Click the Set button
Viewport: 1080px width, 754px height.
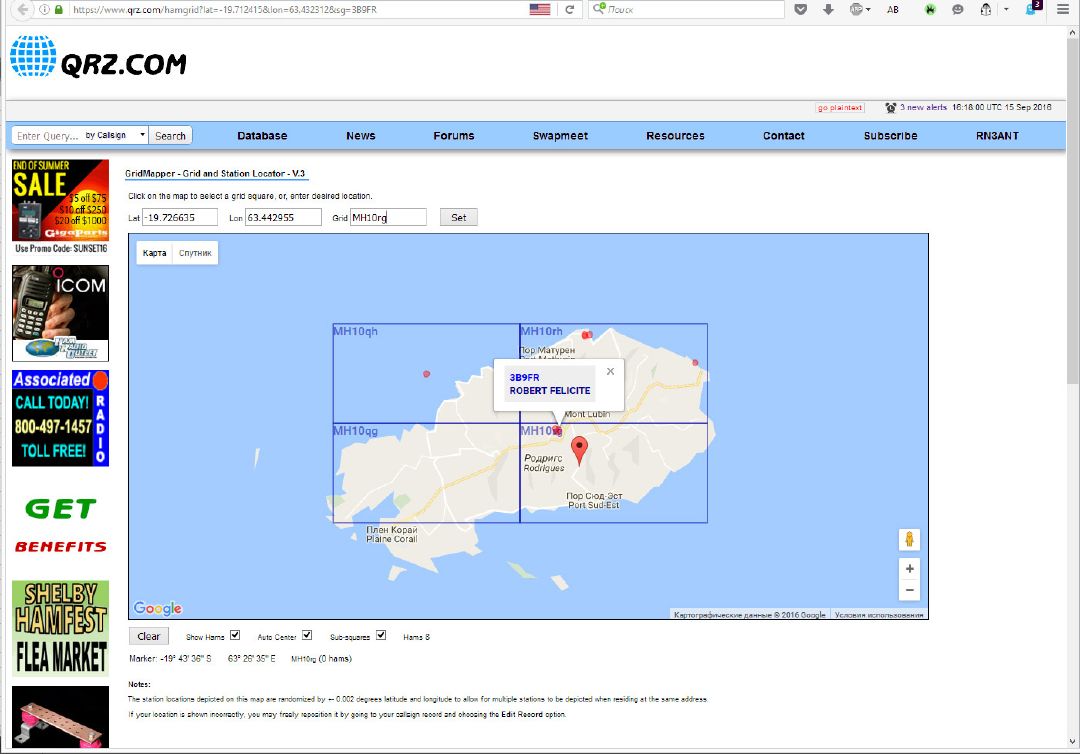point(459,218)
